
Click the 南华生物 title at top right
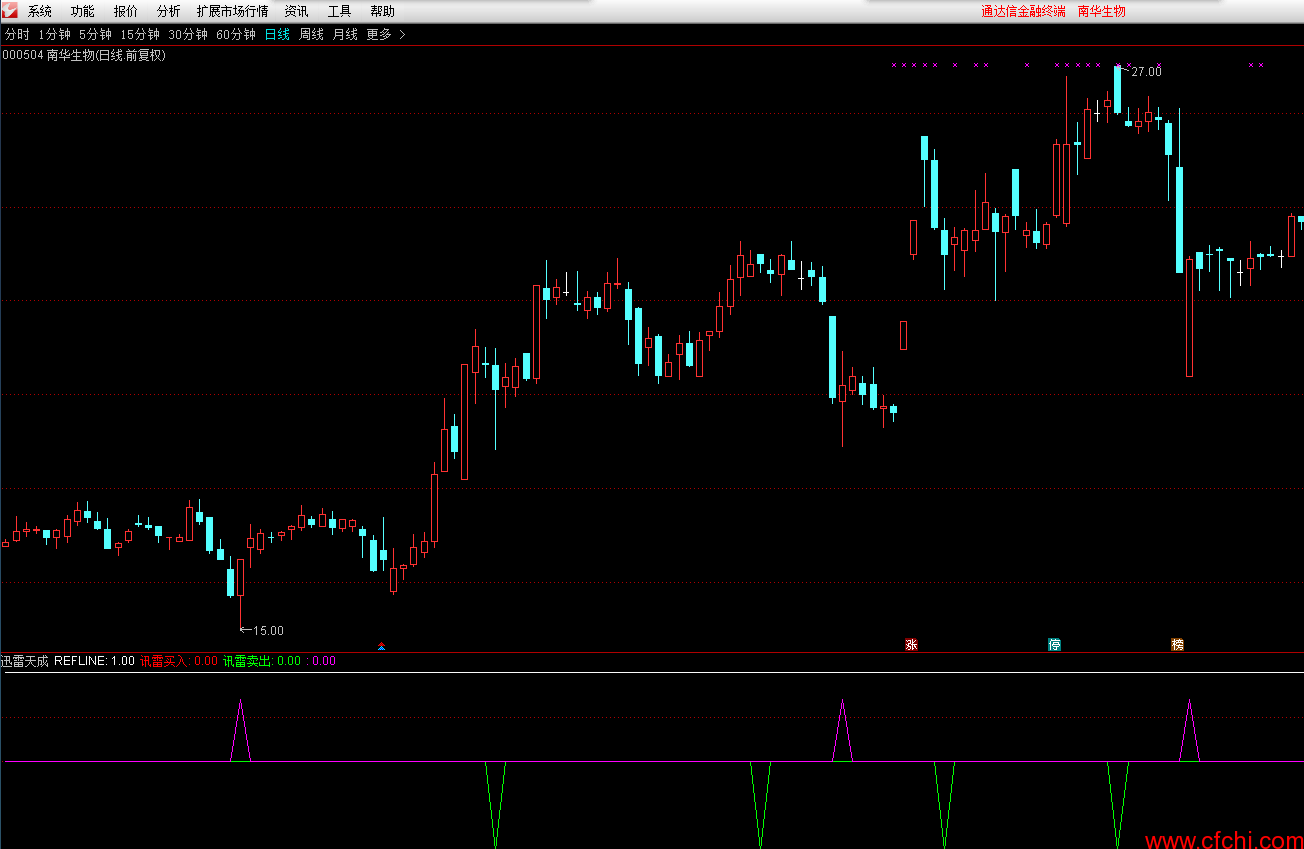1102,12
